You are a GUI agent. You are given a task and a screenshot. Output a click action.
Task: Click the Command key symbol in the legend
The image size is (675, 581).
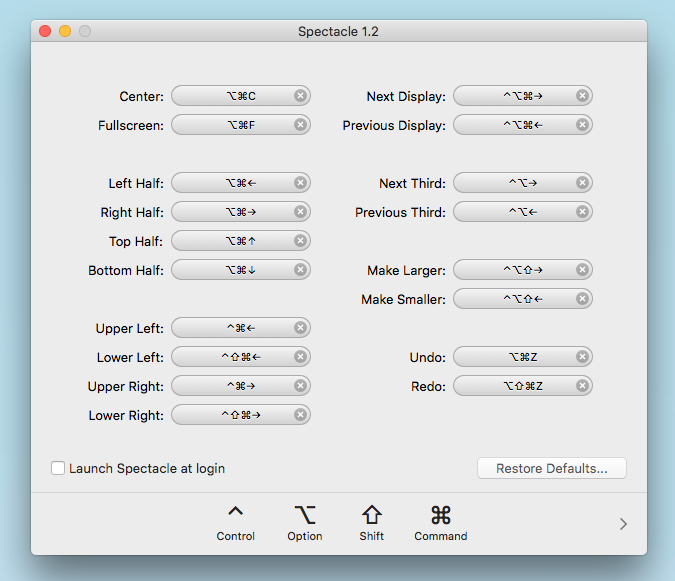pyautogui.click(x=441, y=515)
